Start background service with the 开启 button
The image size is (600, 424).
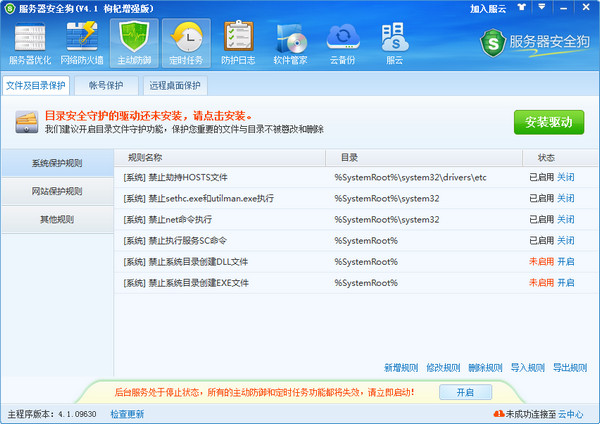465,392
